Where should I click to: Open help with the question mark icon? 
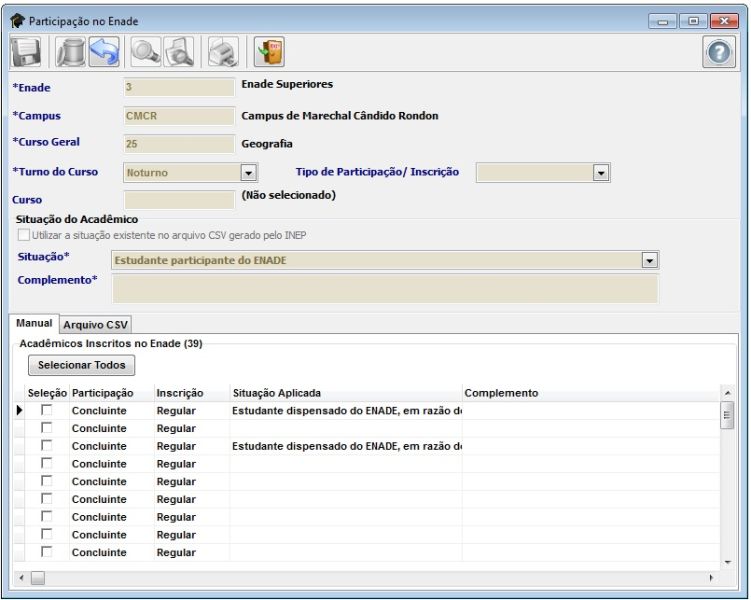coord(719,53)
